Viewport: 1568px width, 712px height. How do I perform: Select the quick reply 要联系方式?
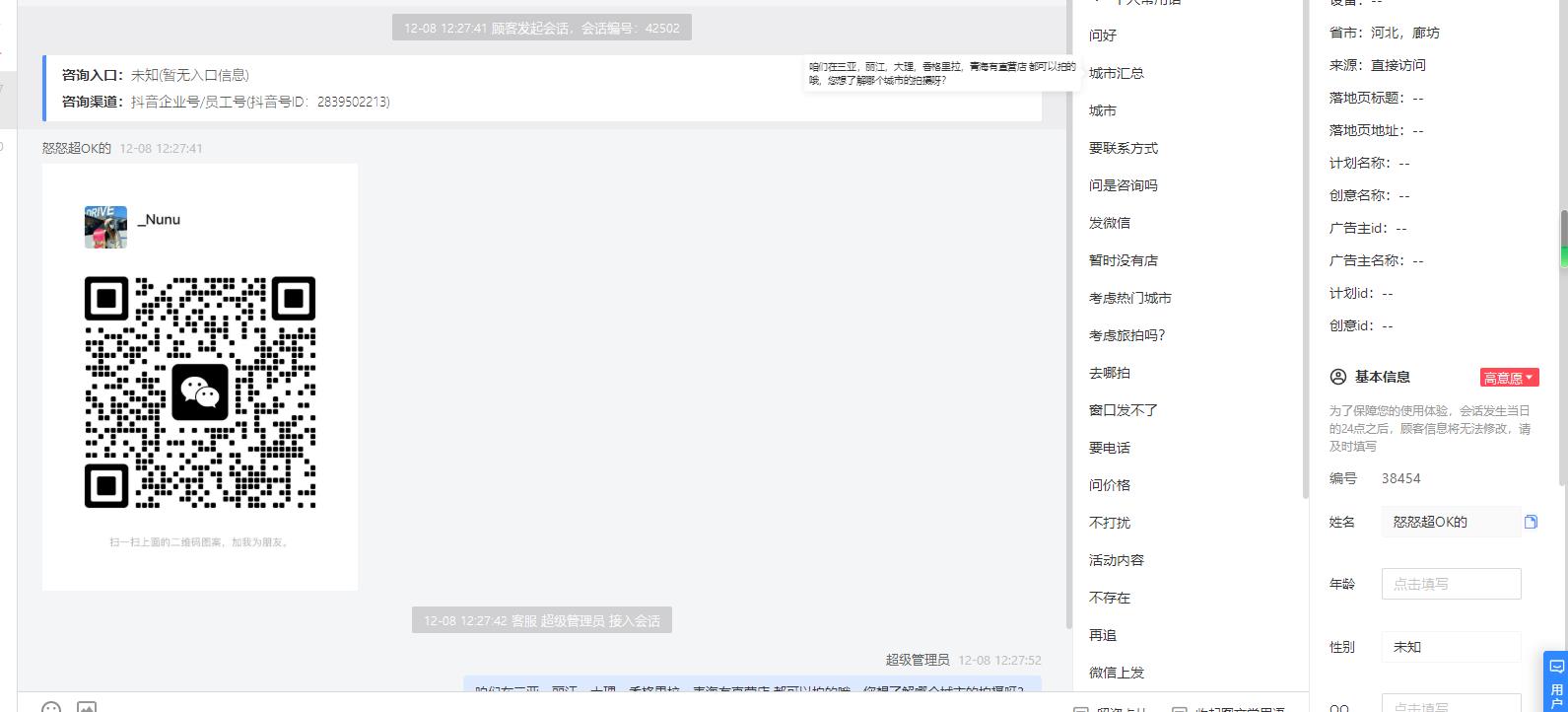pos(1124,148)
